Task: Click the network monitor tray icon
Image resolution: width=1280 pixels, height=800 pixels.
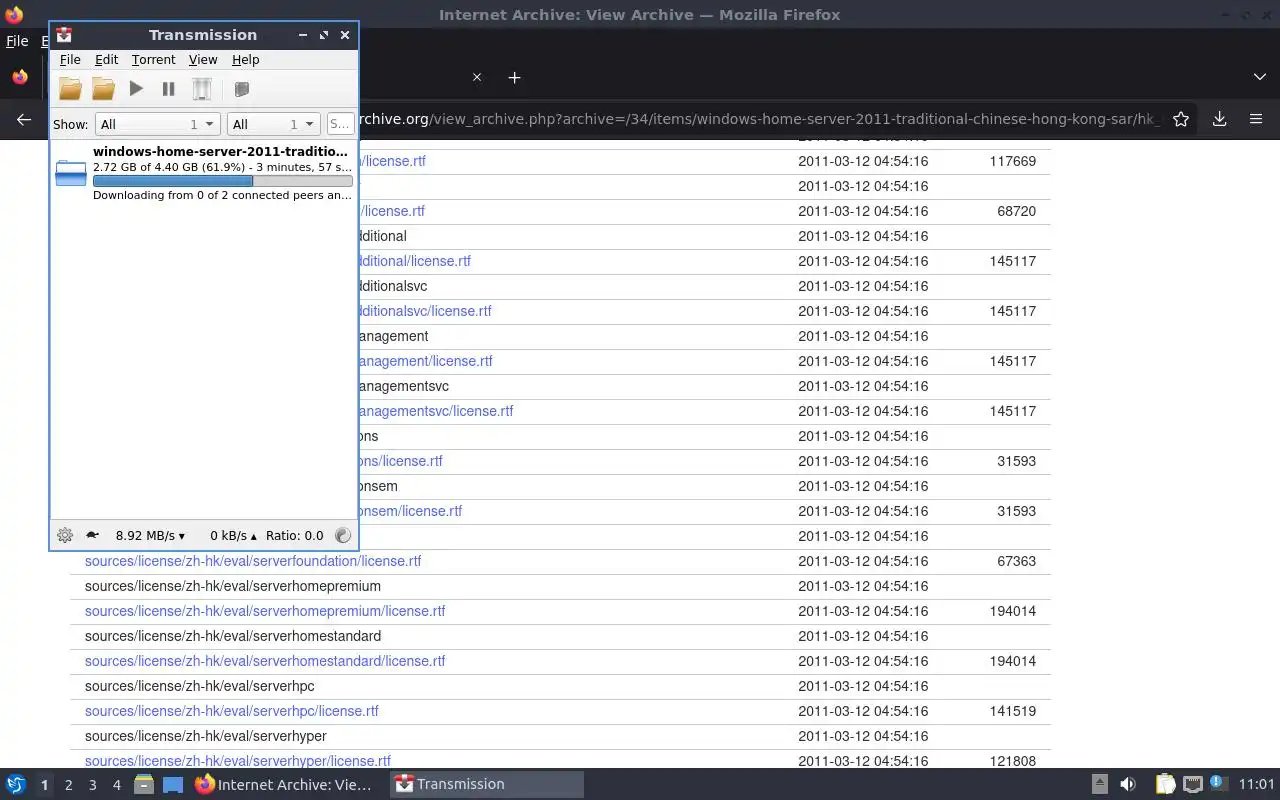Action: point(1192,784)
